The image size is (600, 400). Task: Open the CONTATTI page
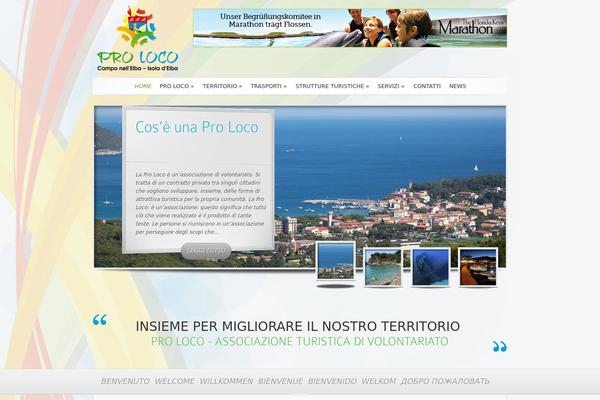click(x=427, y=86)
